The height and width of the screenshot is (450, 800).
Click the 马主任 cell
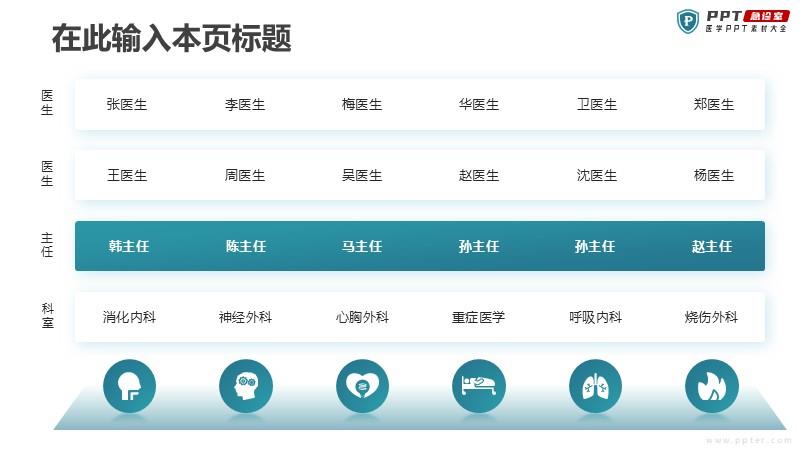point(362,246)
